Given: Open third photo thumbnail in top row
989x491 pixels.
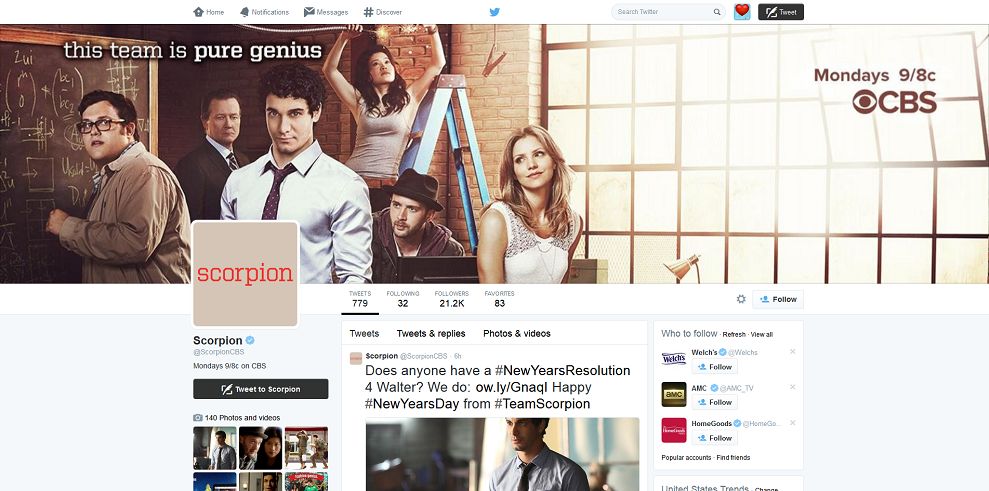Looking at the screenshot, I should (306, 448).
